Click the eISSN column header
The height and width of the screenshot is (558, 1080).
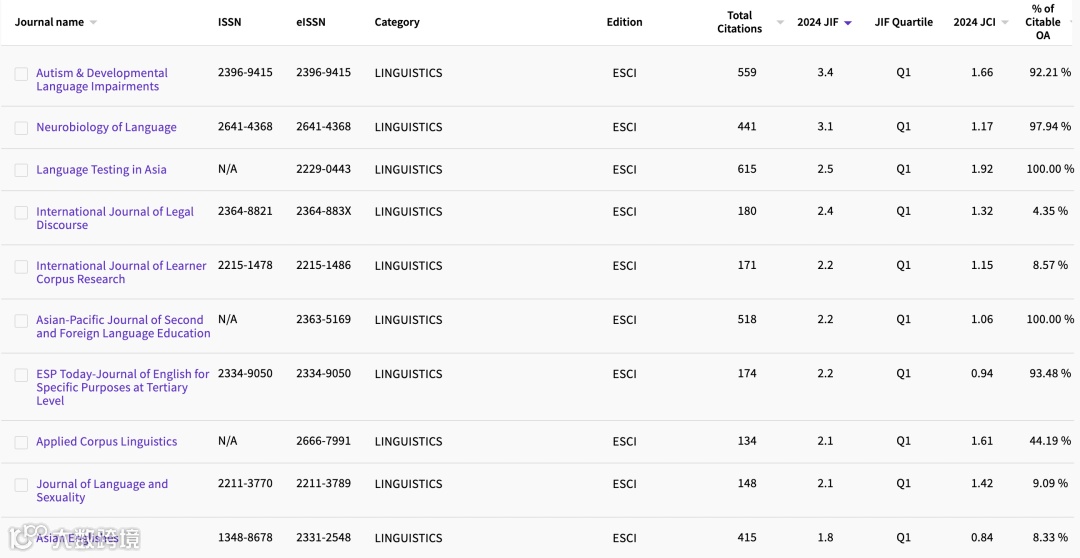(310, 22)
